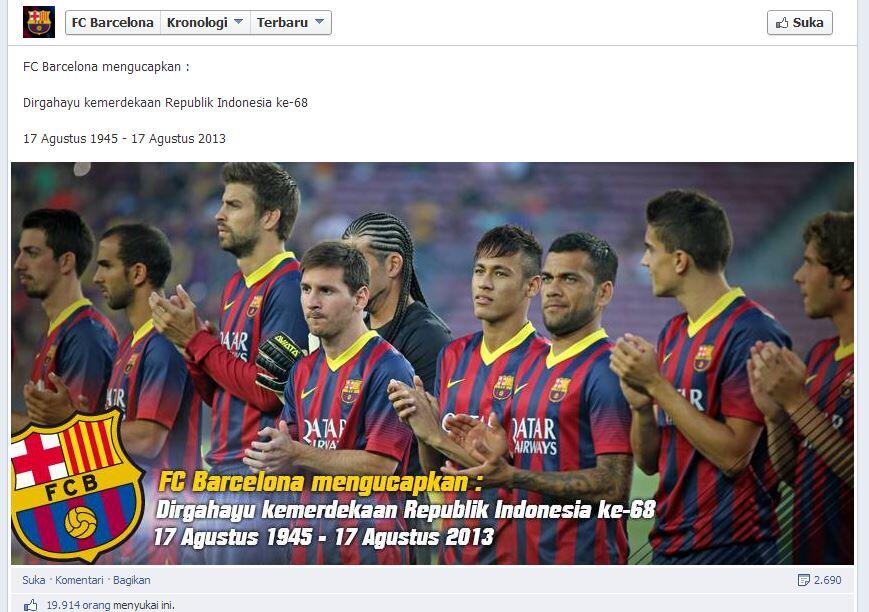Open the Terbaru dropdown arrow
The height and width of the screenshot is (612, 869).
[x=319, y=22]
